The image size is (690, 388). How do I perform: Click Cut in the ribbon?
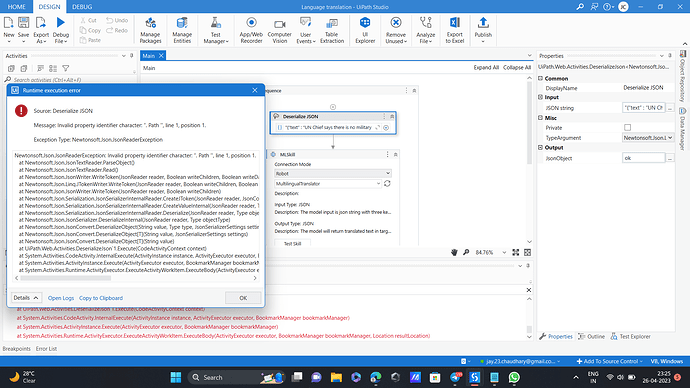coord(89,20)
